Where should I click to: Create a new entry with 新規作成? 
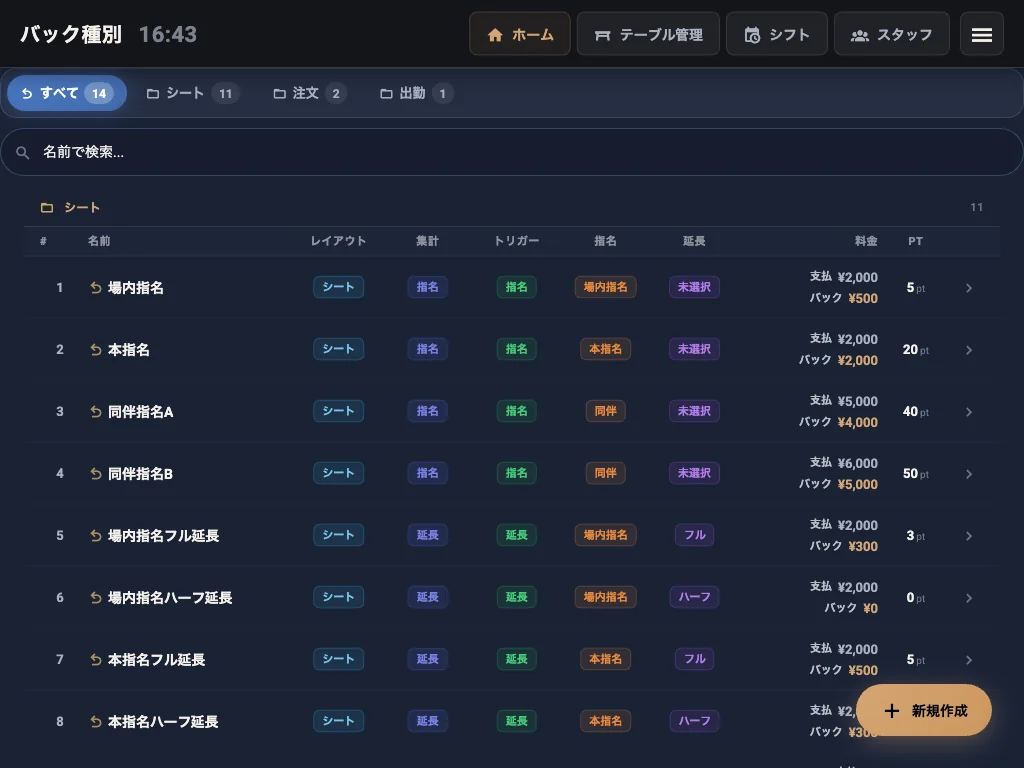[924, 711]
